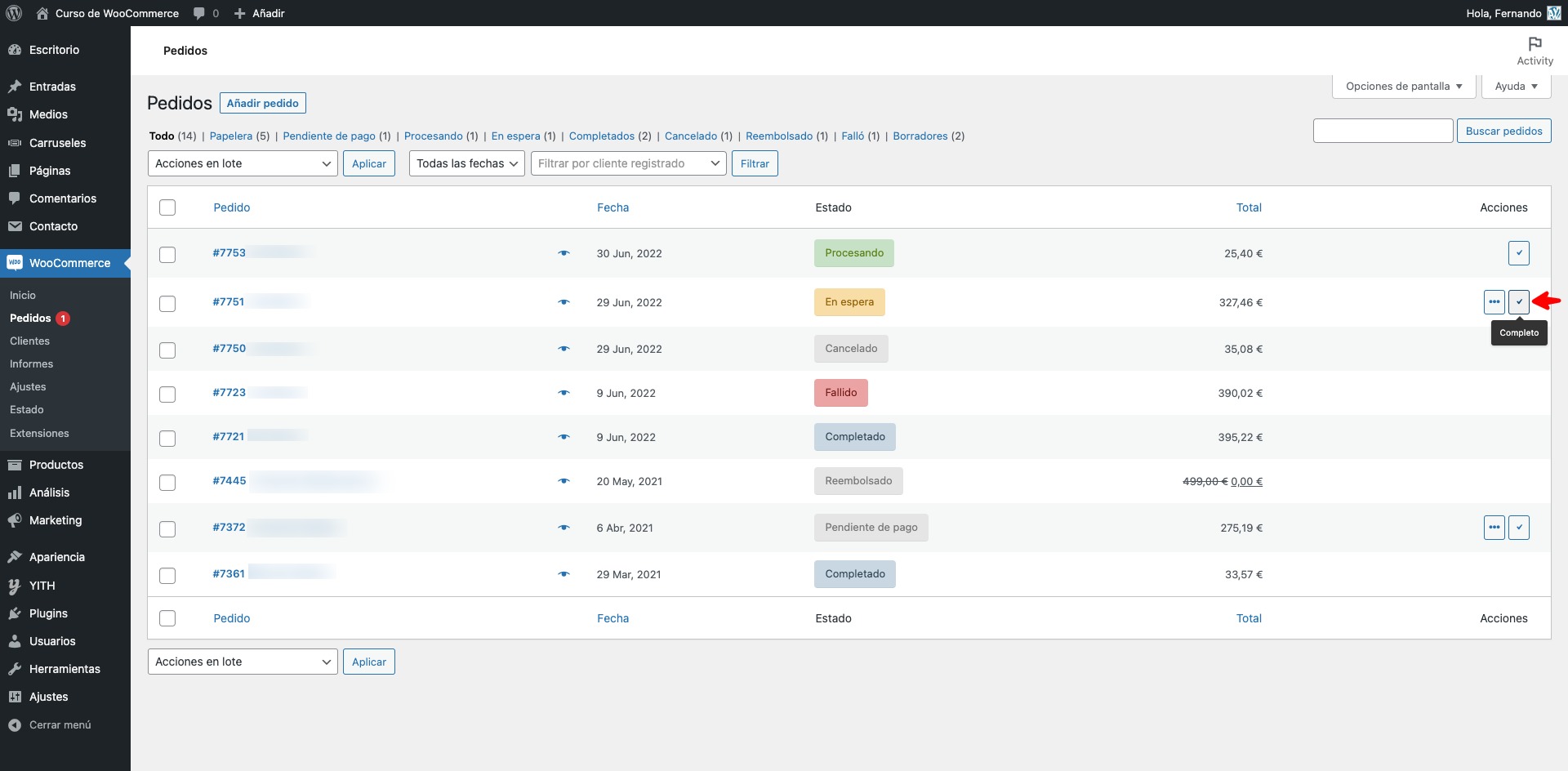Open bottom 'Acciones en lote' dropdown
Image resolution: width=1568 pixels, height=771 pixels.
tap(243, 662)
